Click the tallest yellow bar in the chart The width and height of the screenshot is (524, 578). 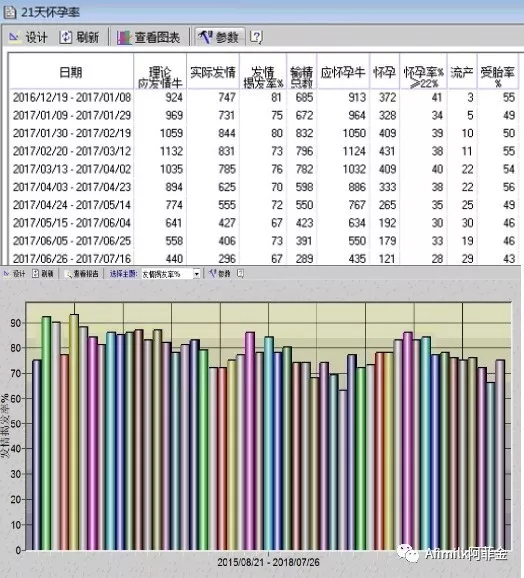[74, 432]
